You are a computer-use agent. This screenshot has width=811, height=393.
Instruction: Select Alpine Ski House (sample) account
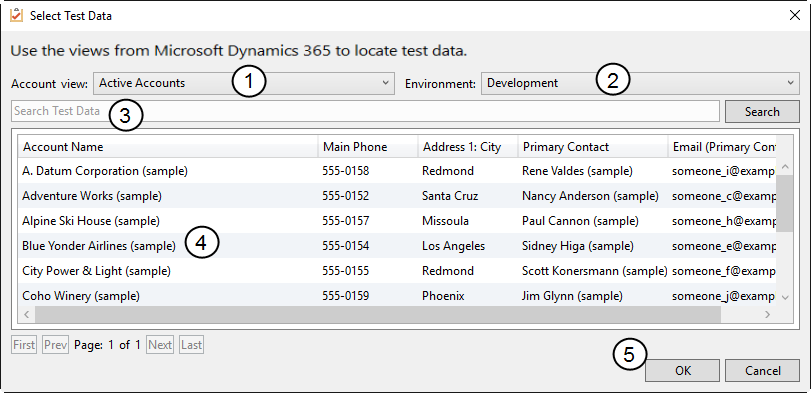coord(91,221)
